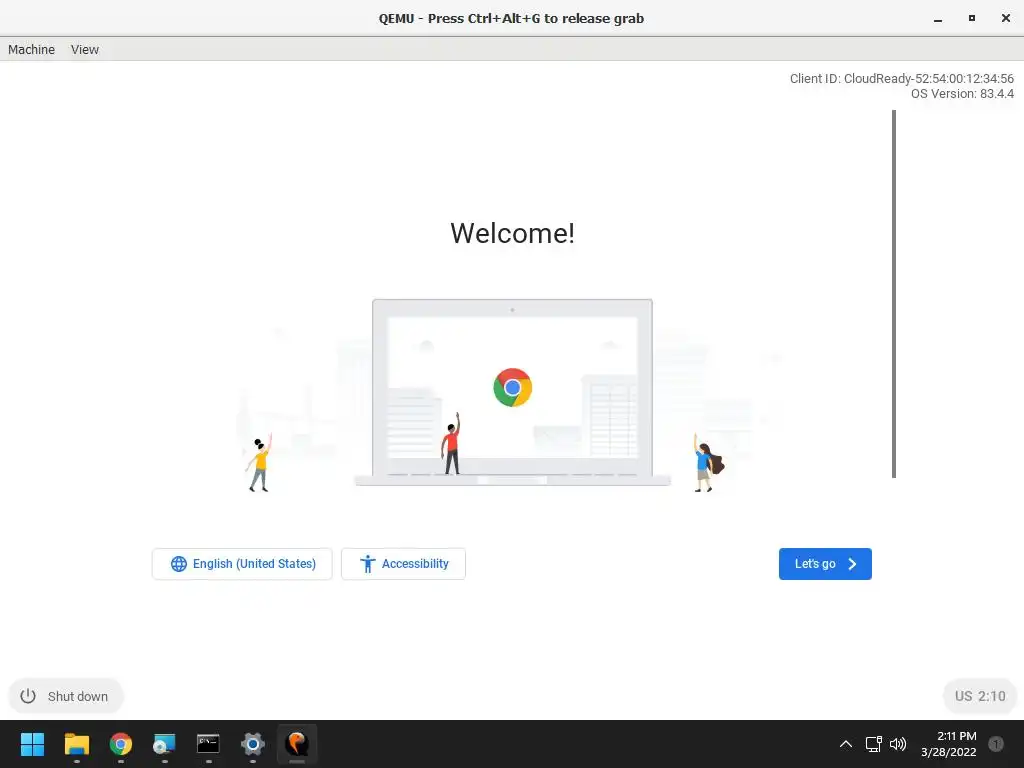Viewport: 1024px width, 768px height.
Task: Click the vertical scrollbar of the welcome screen
Action: (893, 294)
